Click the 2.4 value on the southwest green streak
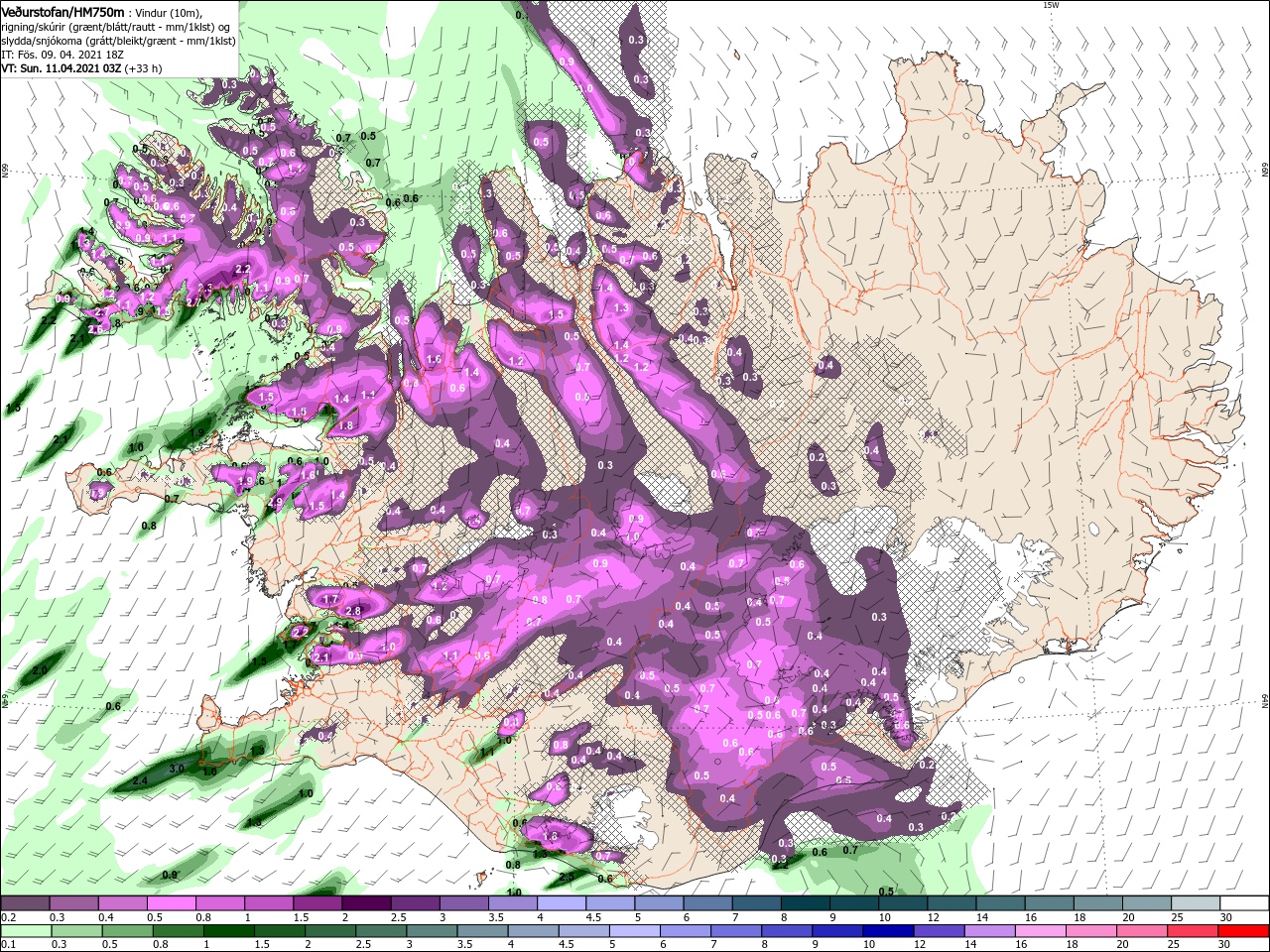 (x=140, y=781)
